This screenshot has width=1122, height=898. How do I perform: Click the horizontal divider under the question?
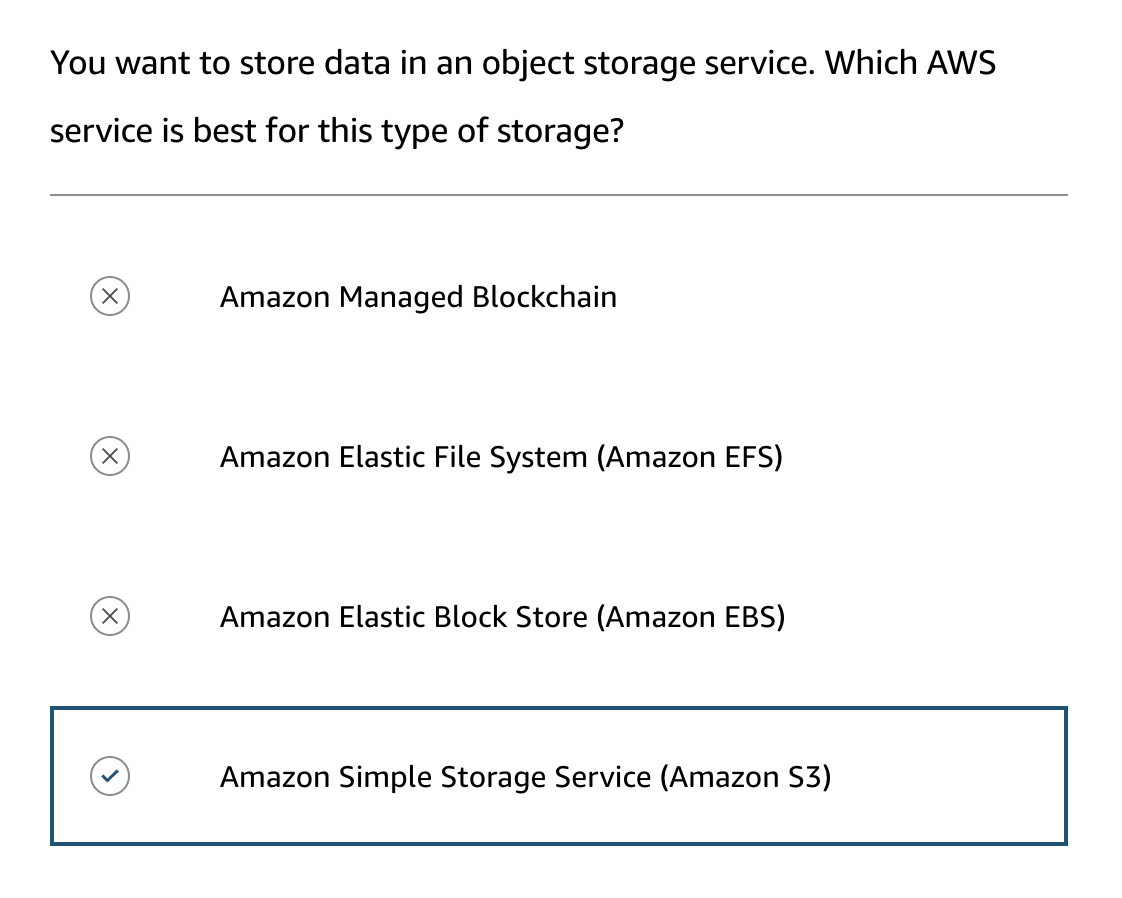tap(558, 195)
